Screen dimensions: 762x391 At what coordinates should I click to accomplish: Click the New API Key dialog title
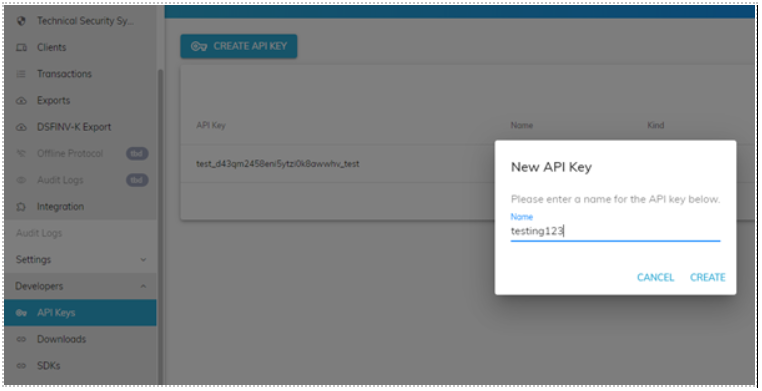click(551, 167)
